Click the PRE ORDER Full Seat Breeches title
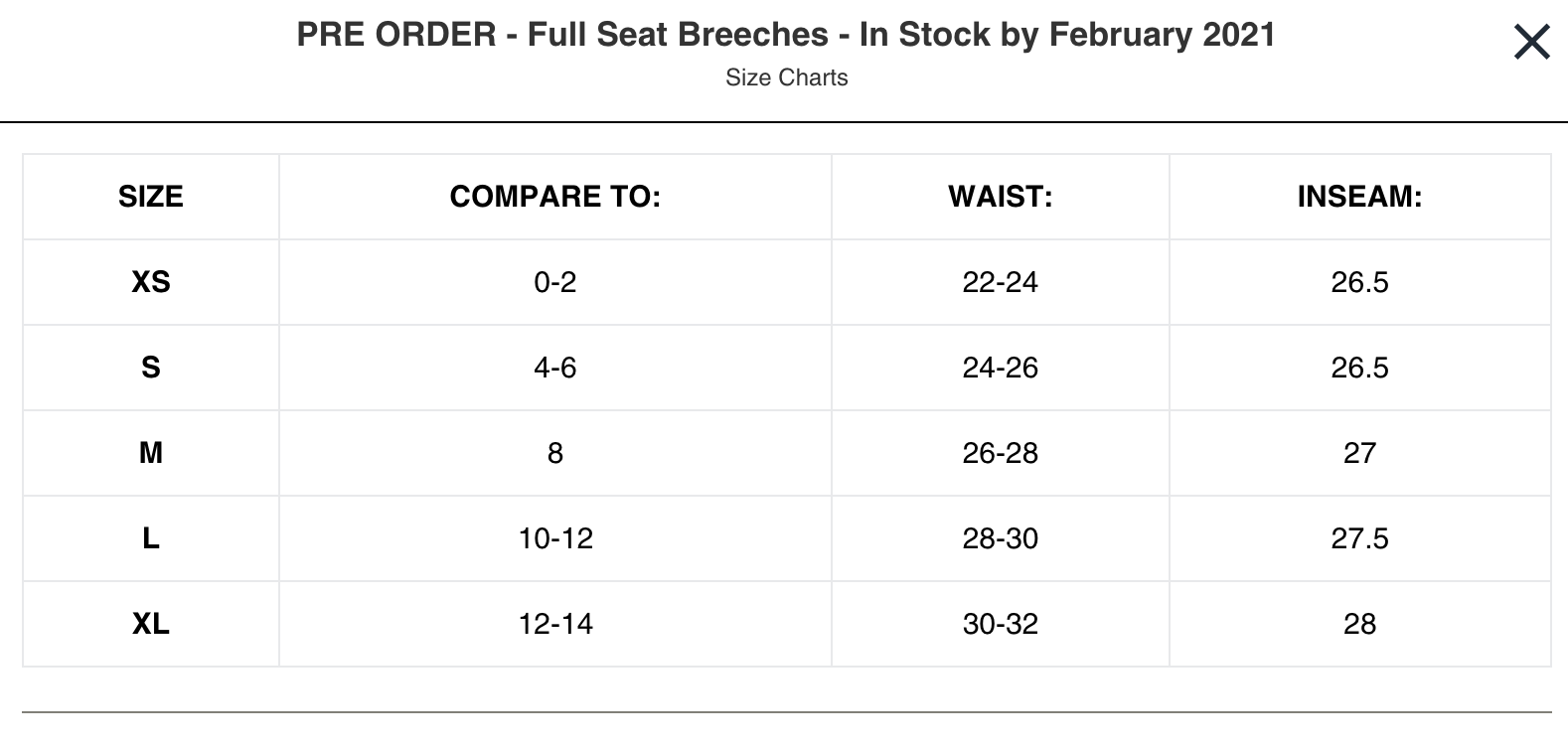This screenshot has height=749, width=1568. (x=785, y=35)
